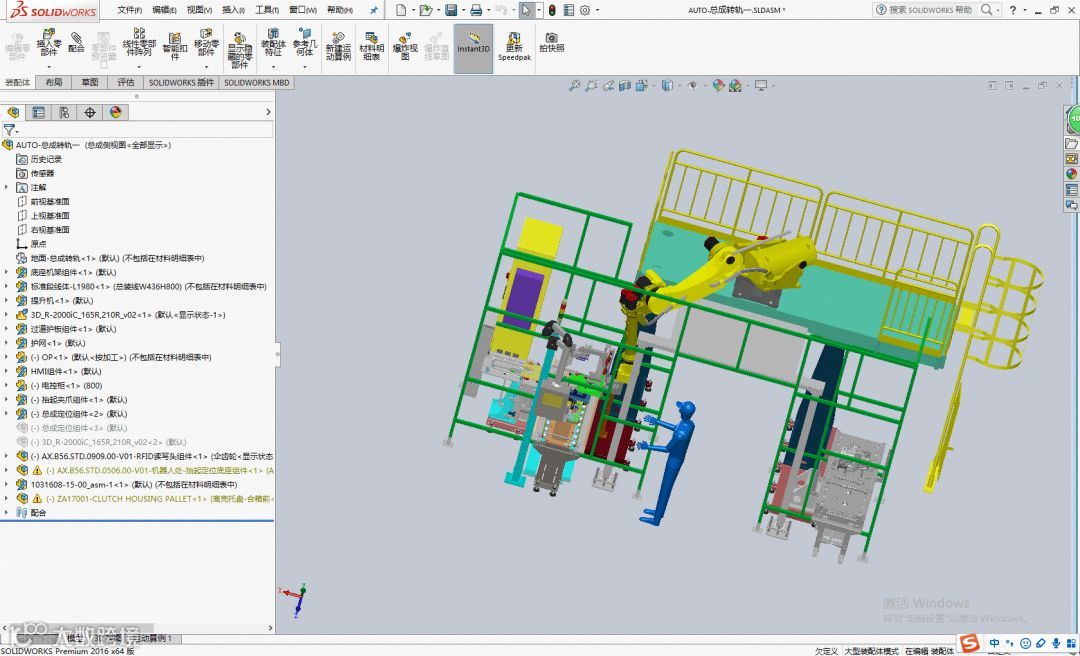Open the ConfigurationManager tab icon

coord(64,112)
